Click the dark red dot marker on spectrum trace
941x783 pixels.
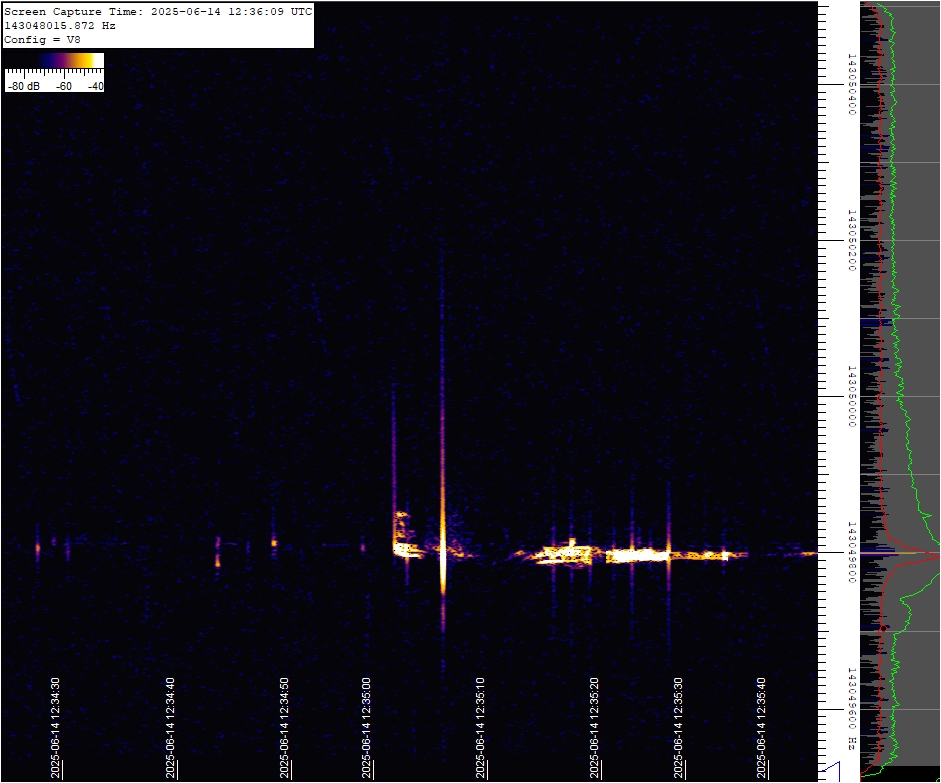pyautogui.click(x=883, y=628)
